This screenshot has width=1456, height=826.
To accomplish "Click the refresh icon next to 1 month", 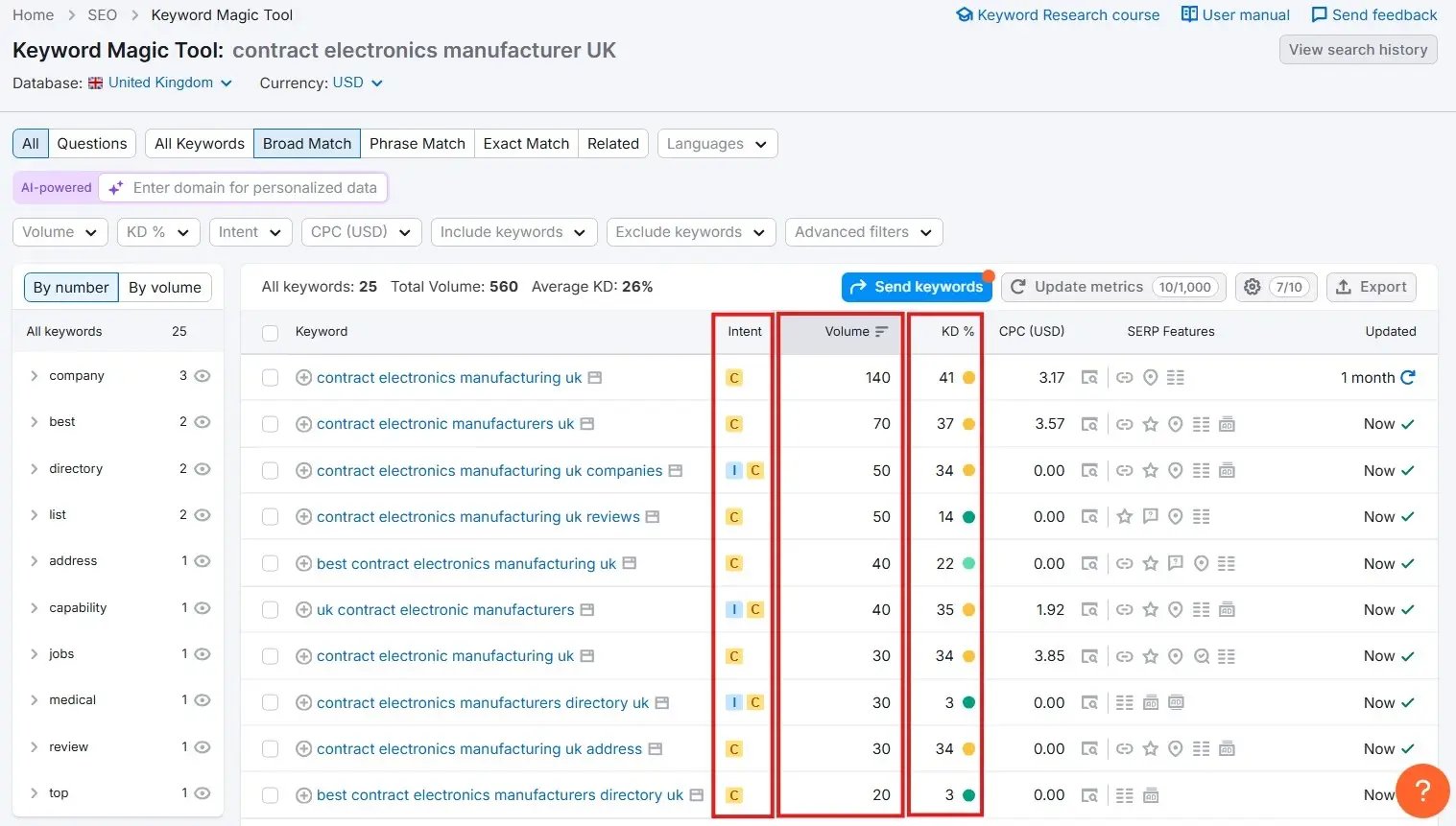I will 1406,377.
